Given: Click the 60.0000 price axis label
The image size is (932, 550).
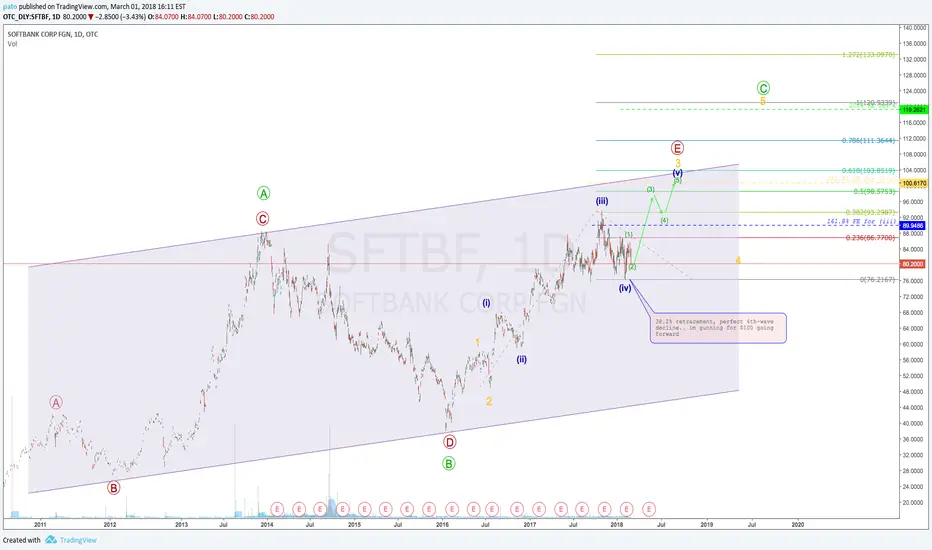Looking at the screenshot, I should click(915, 344).
